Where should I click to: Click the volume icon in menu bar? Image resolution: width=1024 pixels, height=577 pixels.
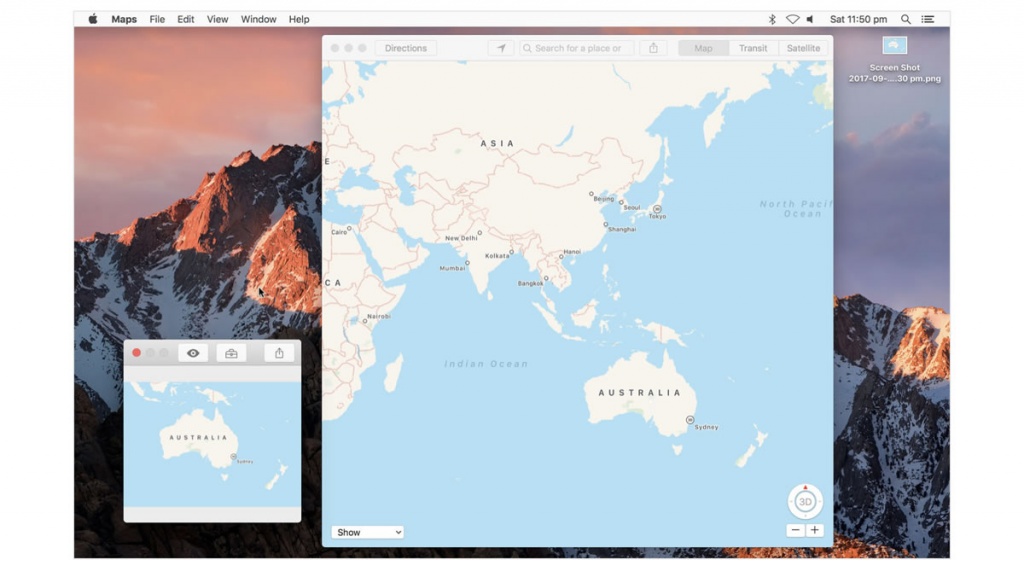click(x=810, y=19)
